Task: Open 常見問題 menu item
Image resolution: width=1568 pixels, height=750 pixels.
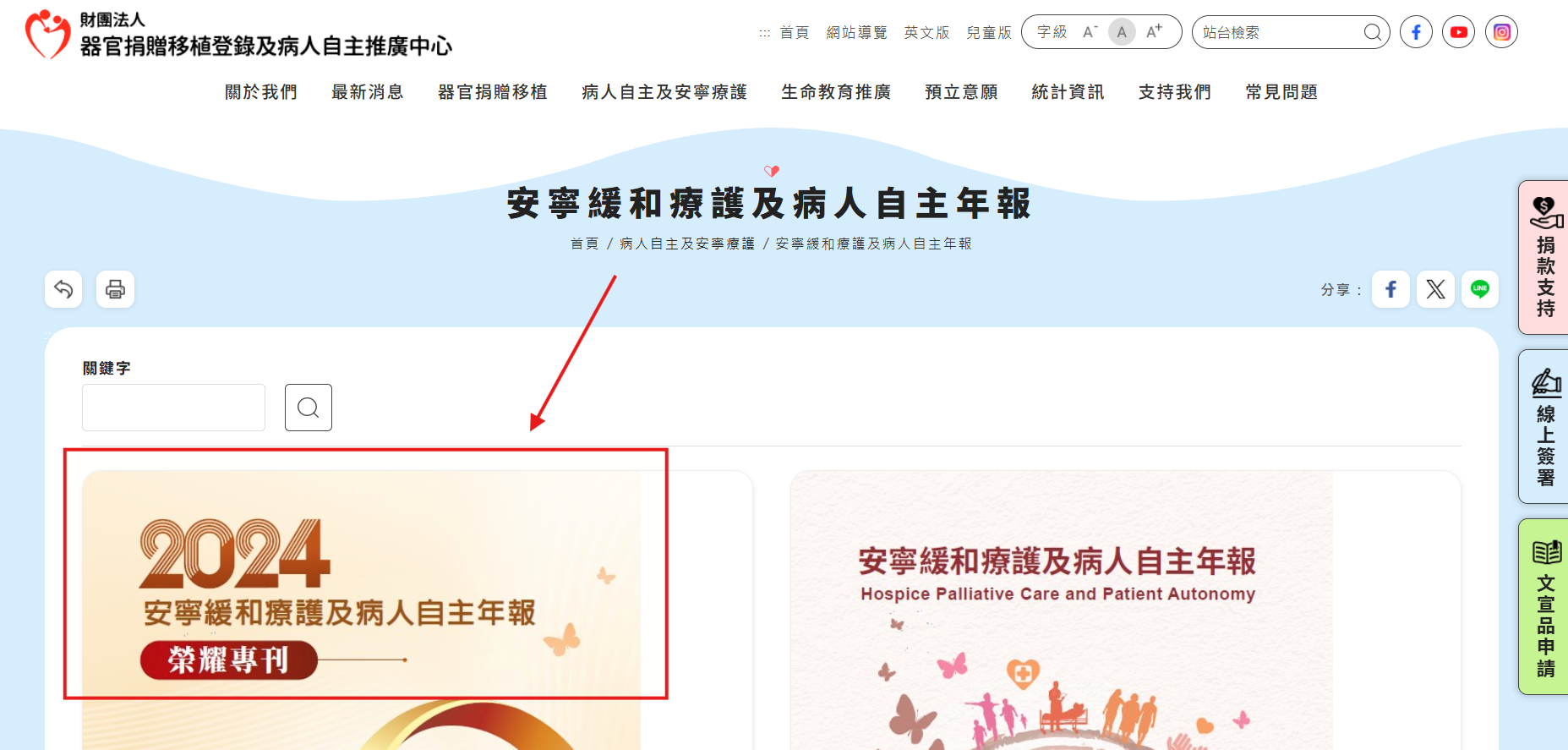Action: (1281, 92)
